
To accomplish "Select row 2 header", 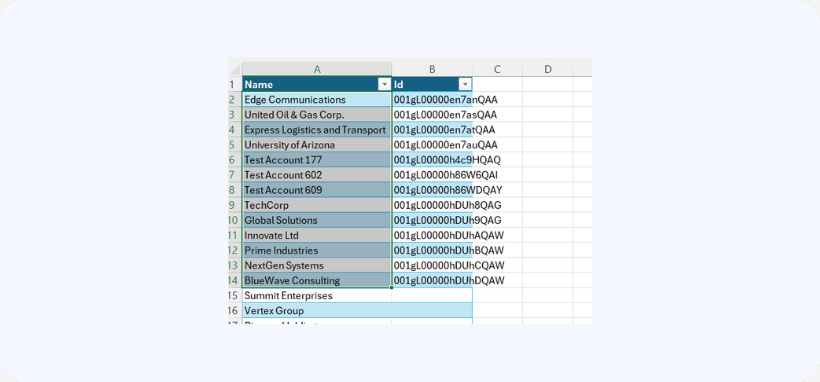I will pyautogui.click(x=235, y=99).
